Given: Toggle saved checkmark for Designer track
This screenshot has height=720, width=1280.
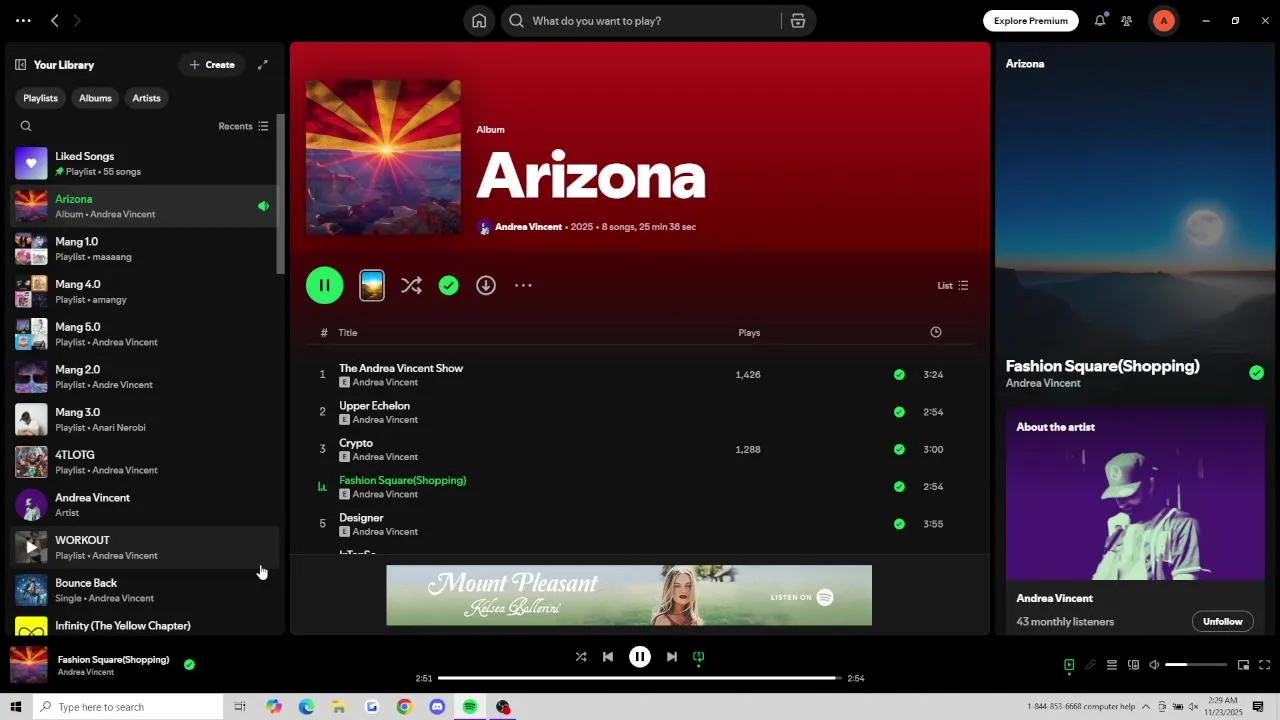Looking at the screenshot, I should click(899, 524).
